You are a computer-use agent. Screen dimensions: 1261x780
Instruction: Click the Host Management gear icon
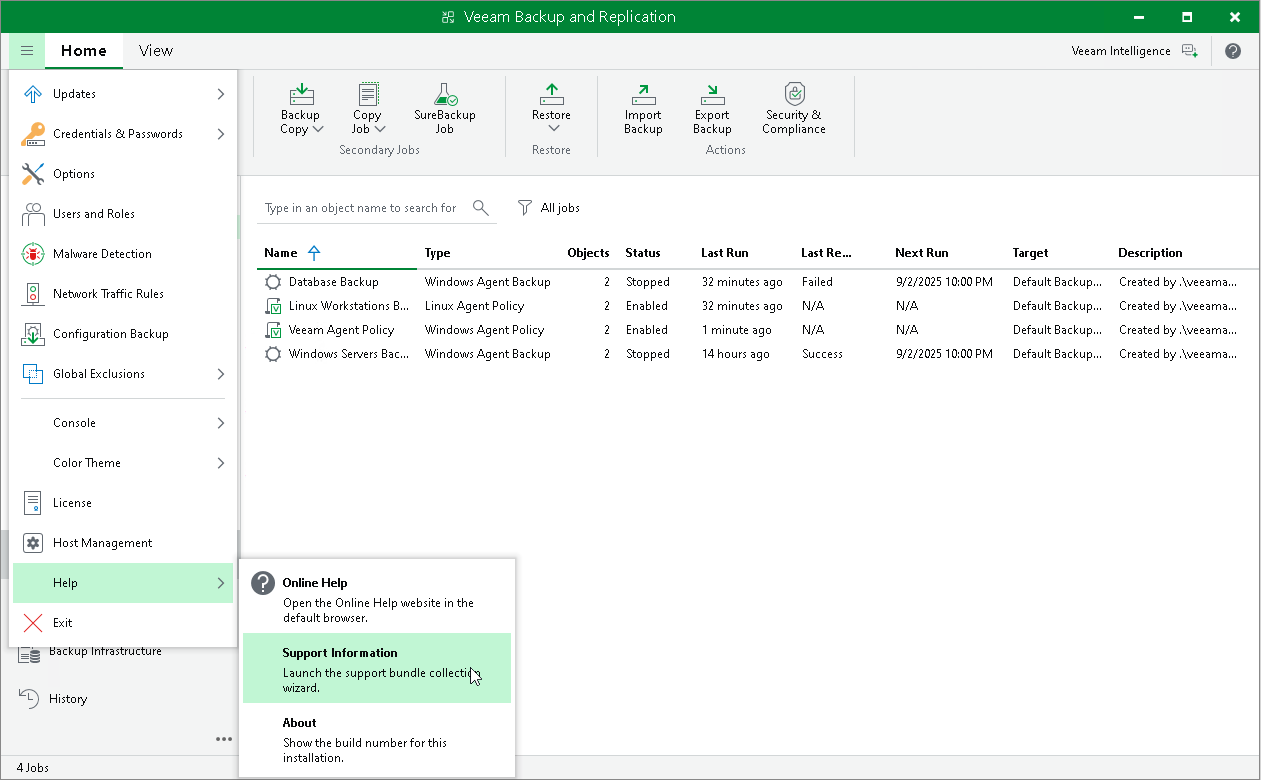pos(33,543)
